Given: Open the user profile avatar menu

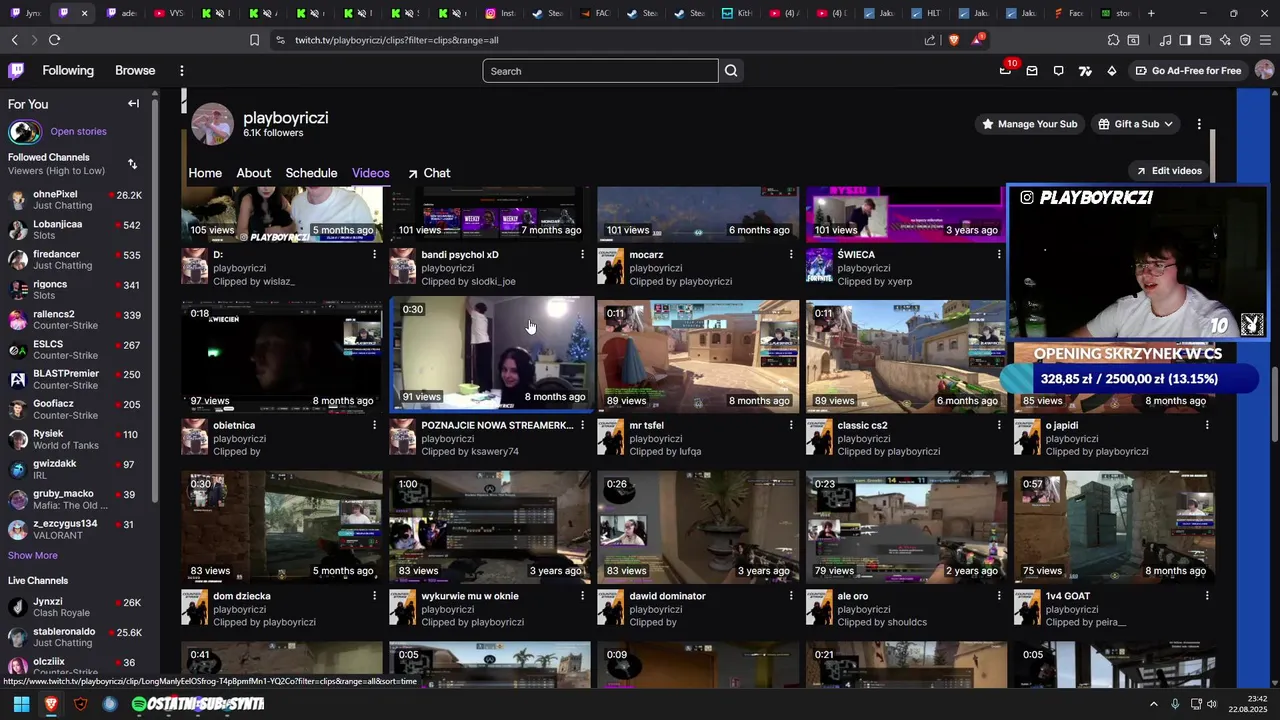Looking at the screenshot, I should point(1264,70).
